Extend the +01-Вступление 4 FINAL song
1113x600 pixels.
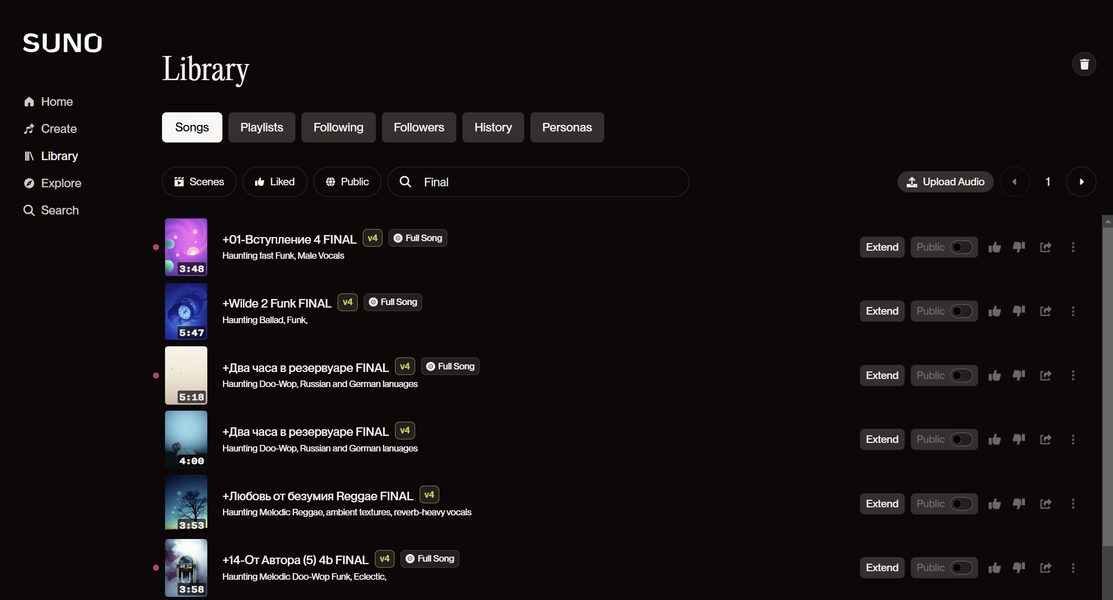click(x=882, y=247)
